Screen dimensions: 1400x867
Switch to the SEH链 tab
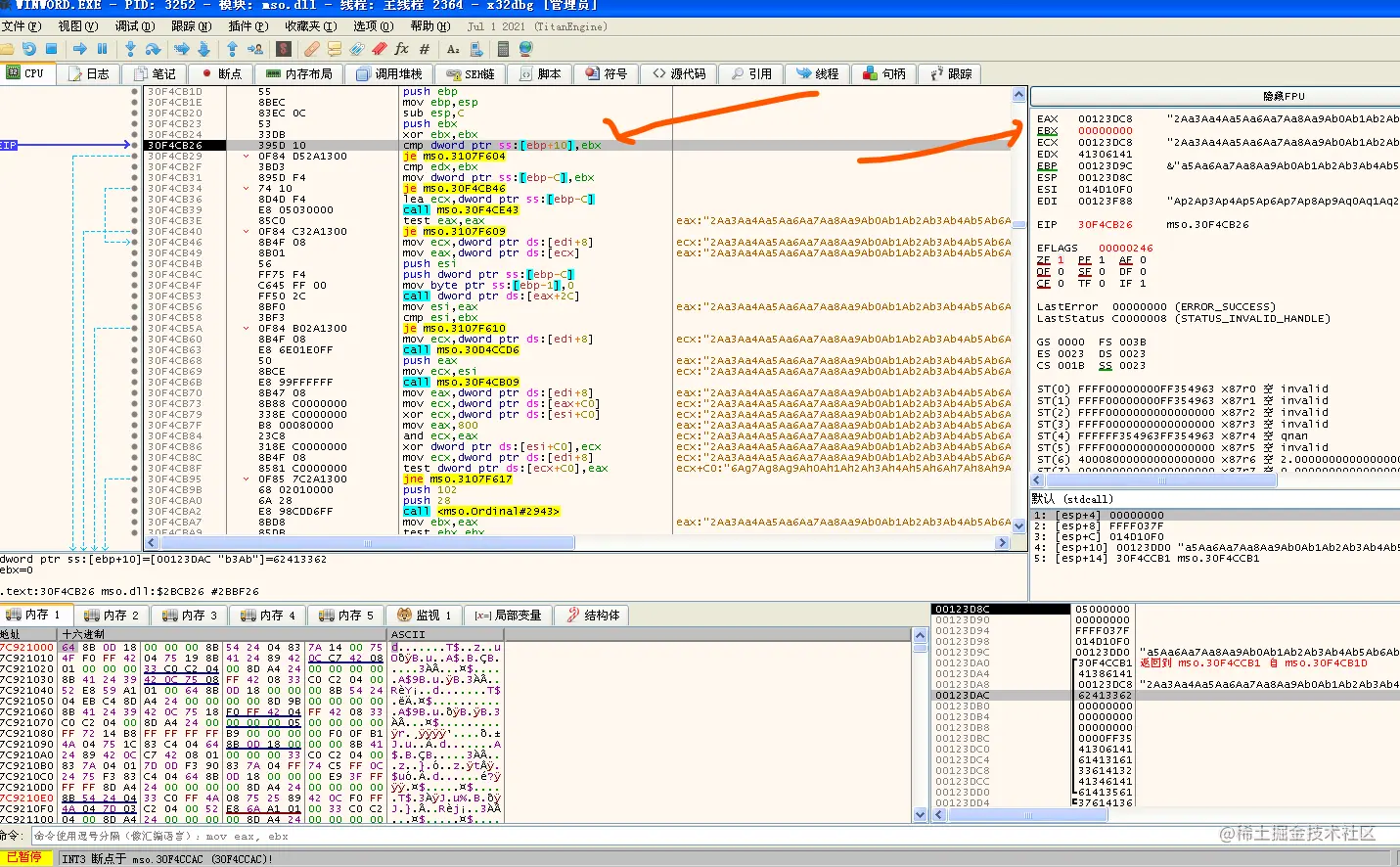point(471,73)
